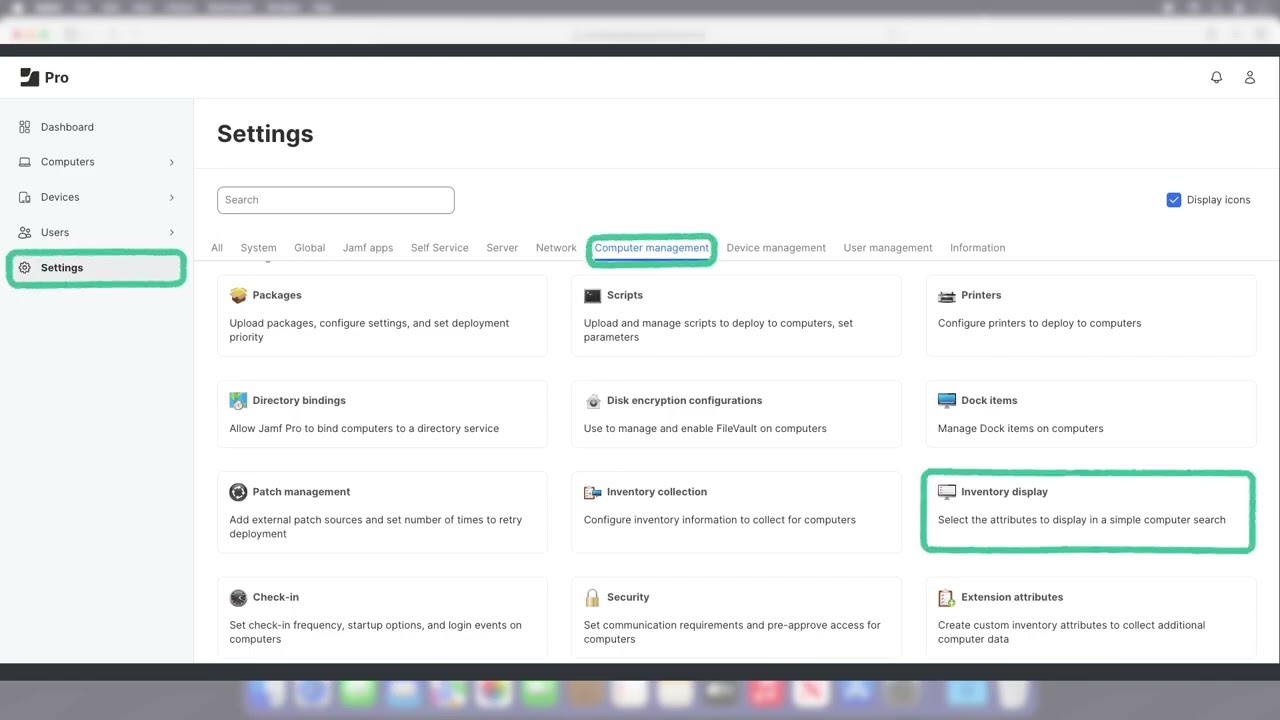Viewport: 1280px width, 720px height.
Task: Click the Printers icon
Action: tap(947, 295)
